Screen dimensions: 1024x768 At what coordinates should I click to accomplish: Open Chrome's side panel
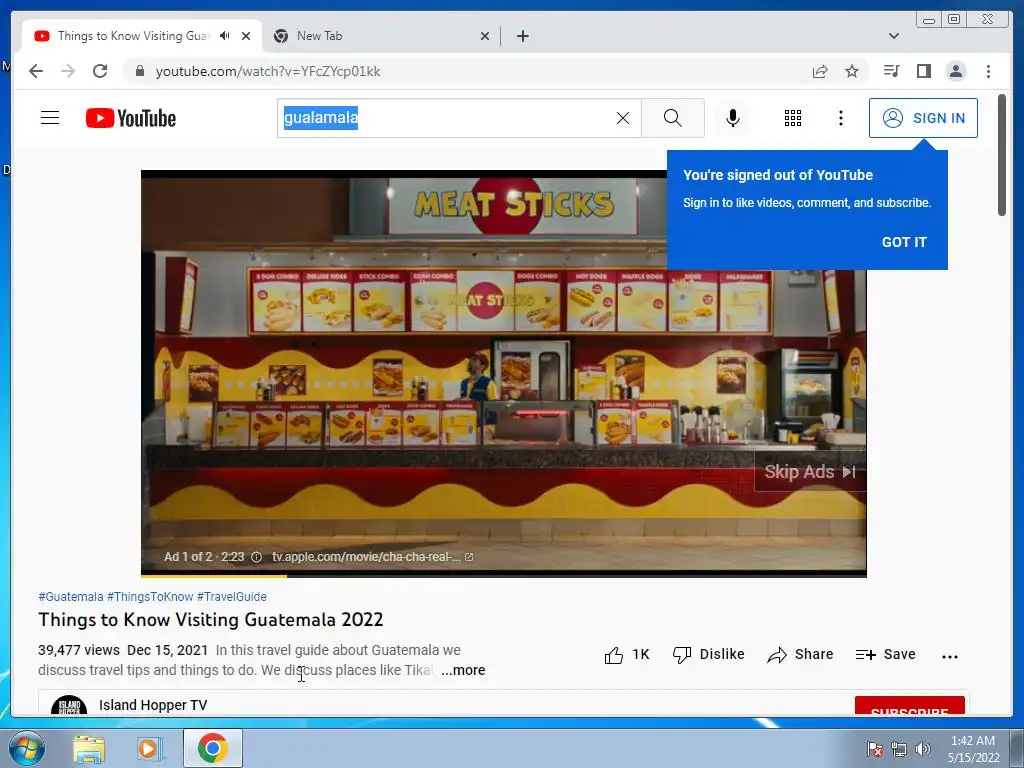coord(923,71)
